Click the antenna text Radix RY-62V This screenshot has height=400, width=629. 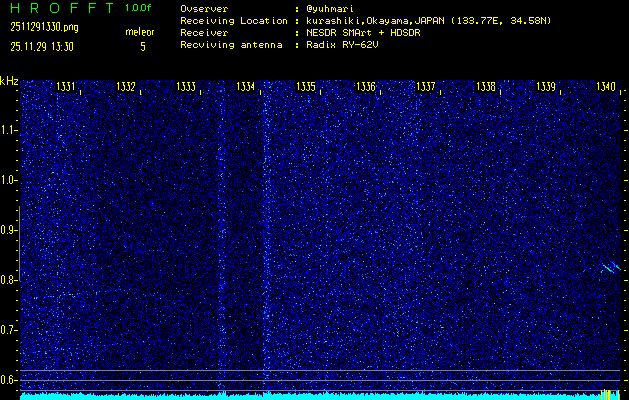[342, 45]
